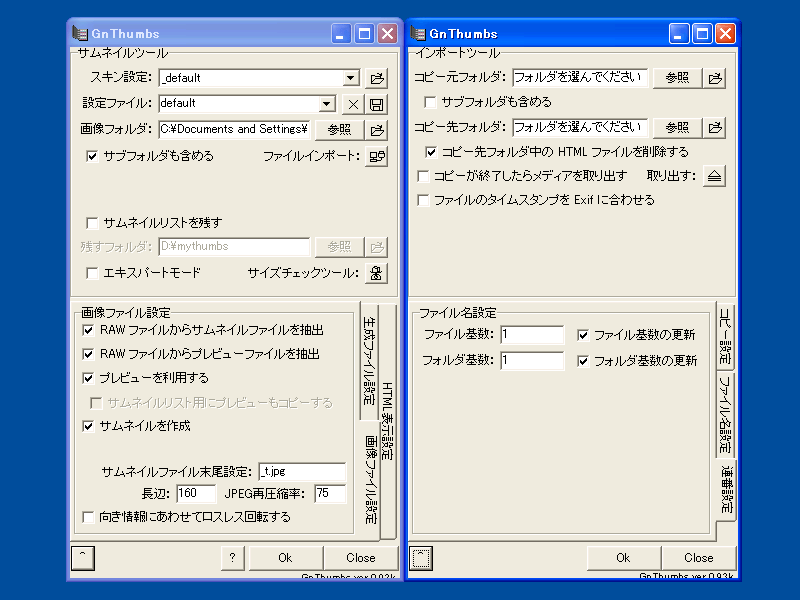Delete setting file with X icon

point(353,105)
